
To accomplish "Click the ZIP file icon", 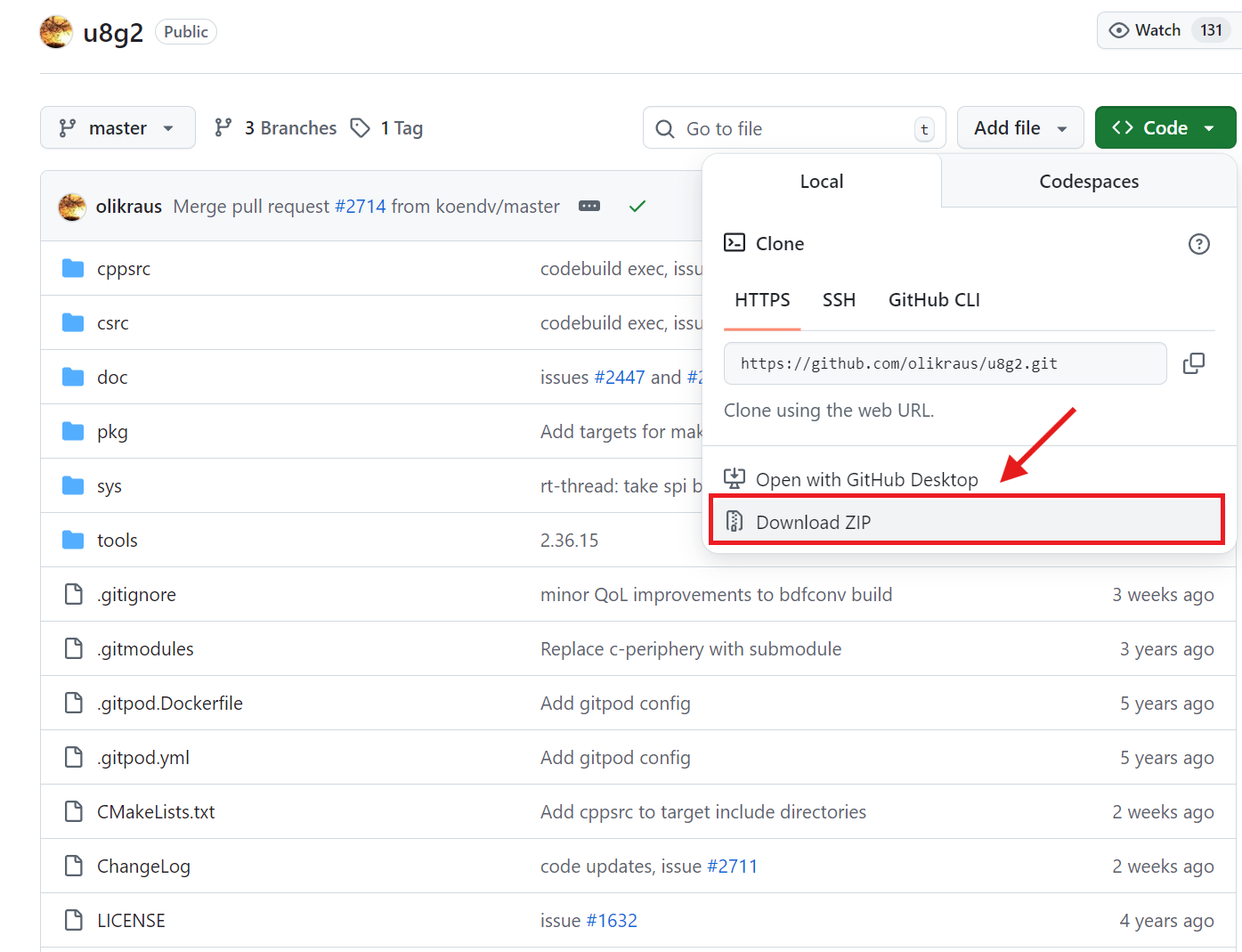I will (x=735, y=521).
